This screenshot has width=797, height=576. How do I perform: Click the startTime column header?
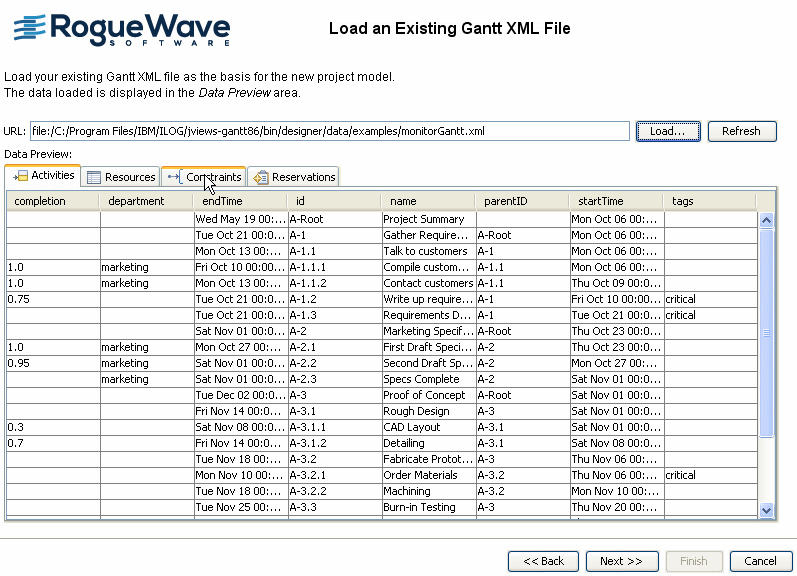(615, 201)
